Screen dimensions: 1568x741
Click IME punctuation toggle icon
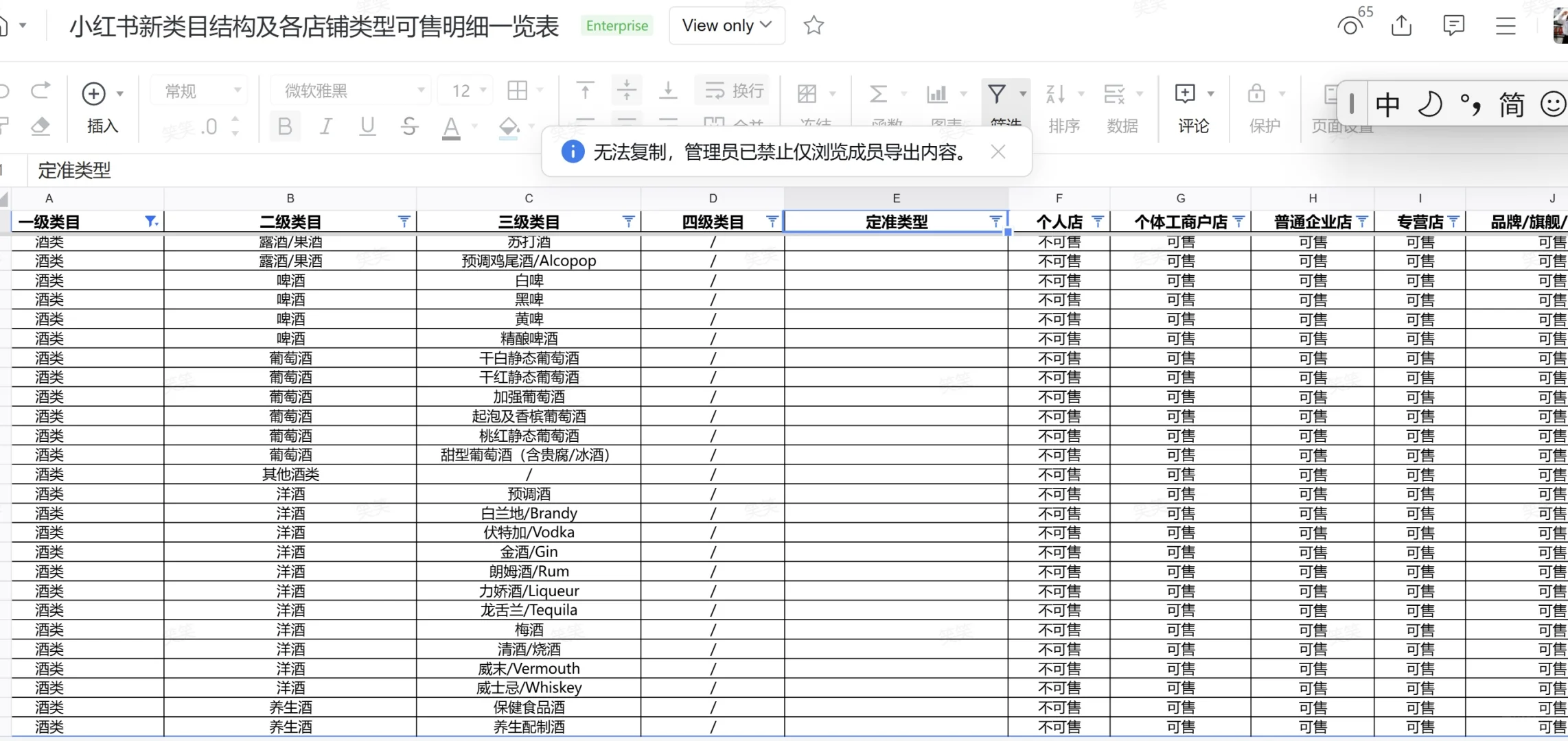1470,104
